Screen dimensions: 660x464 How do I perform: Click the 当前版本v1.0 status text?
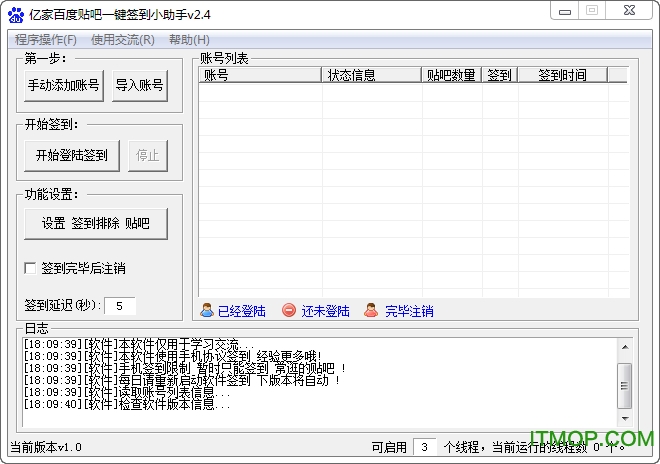click(x=46, y=447)
